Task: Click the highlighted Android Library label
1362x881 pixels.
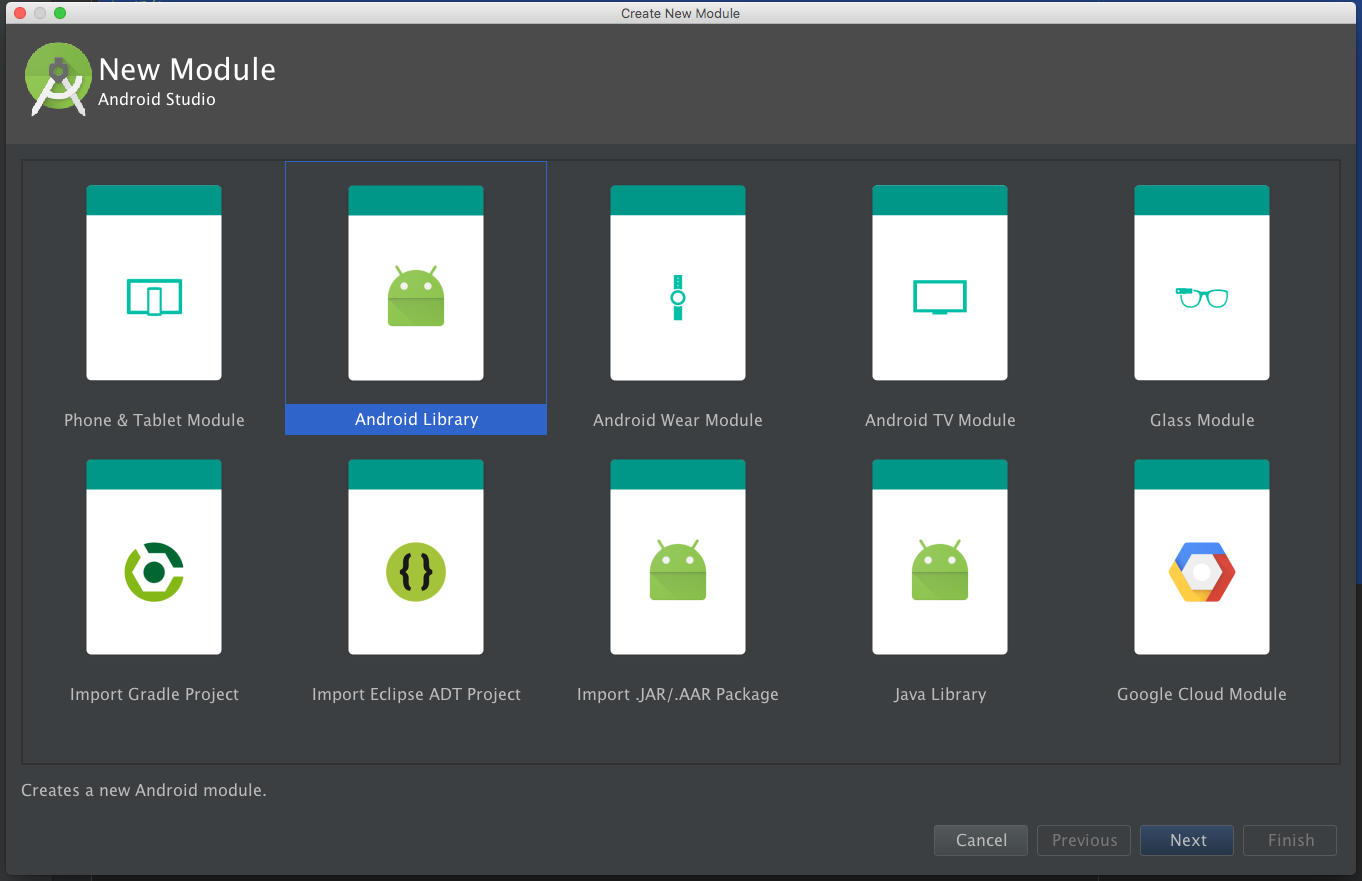Action: [x=416, y=420]
